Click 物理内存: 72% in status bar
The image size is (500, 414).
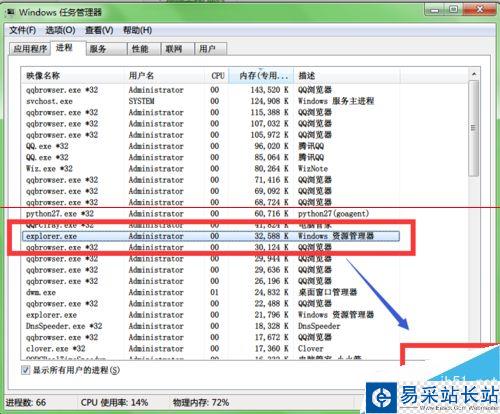201,402
